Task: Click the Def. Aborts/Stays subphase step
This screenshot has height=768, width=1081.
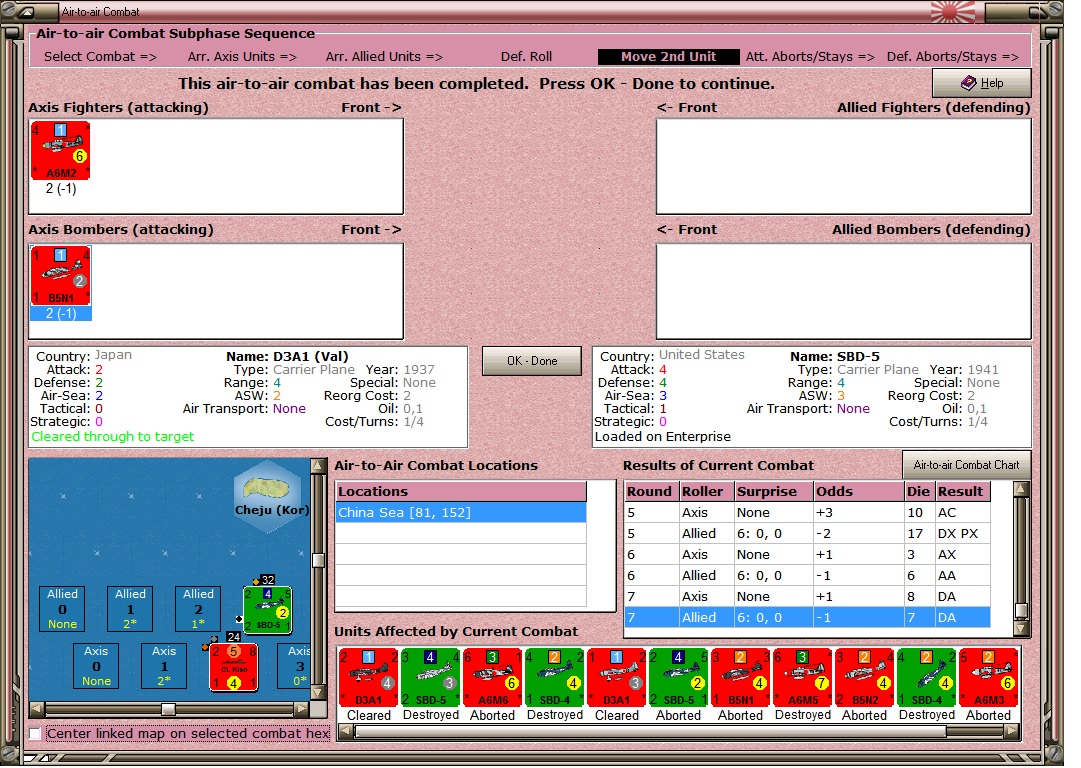Action: (953, 57)
